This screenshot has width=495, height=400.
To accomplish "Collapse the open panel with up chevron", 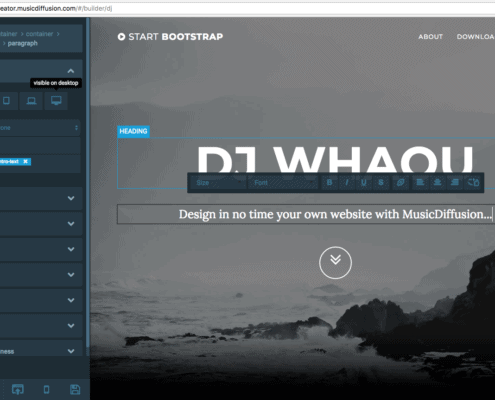I will pos(71,71).
